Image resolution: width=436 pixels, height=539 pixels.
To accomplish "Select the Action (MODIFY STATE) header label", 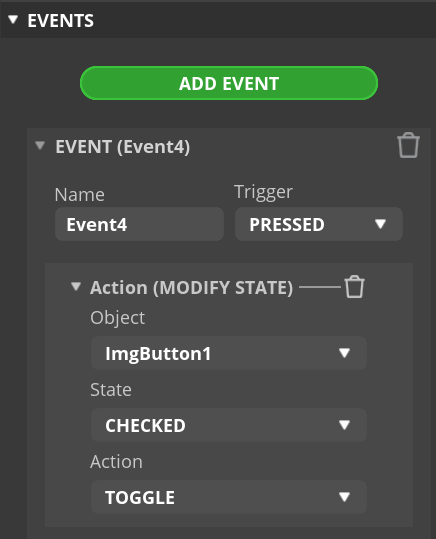I will [191, 288].
